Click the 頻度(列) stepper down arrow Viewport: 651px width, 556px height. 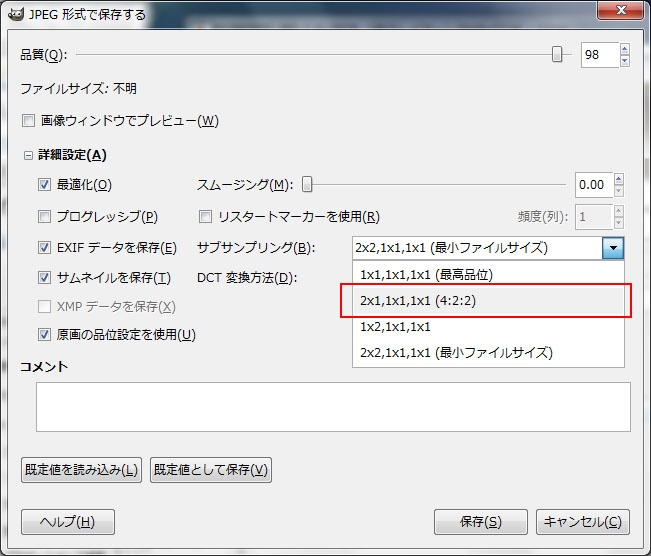tap(619, 223)
